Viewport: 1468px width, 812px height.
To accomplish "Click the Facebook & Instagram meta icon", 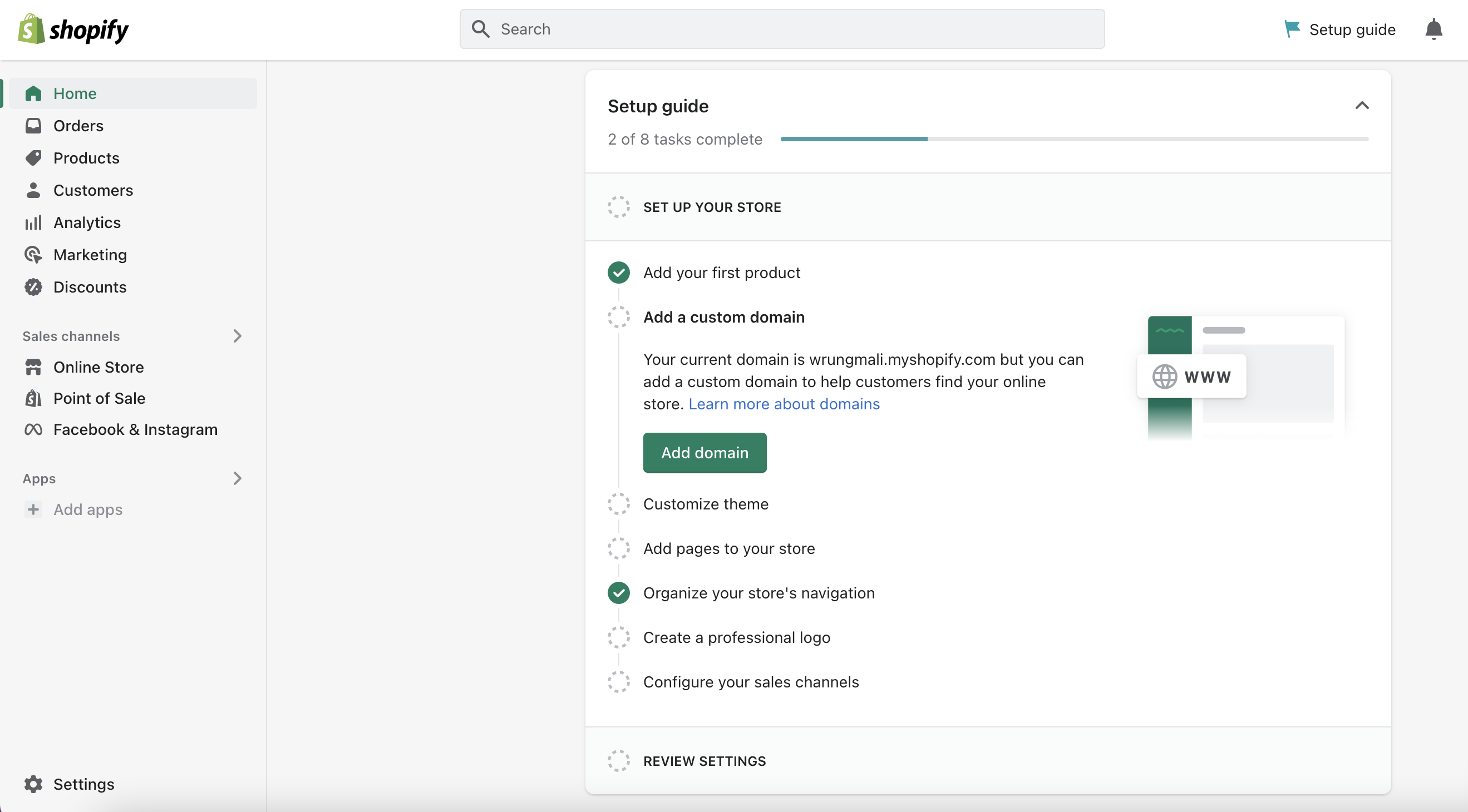I will 33,429.
